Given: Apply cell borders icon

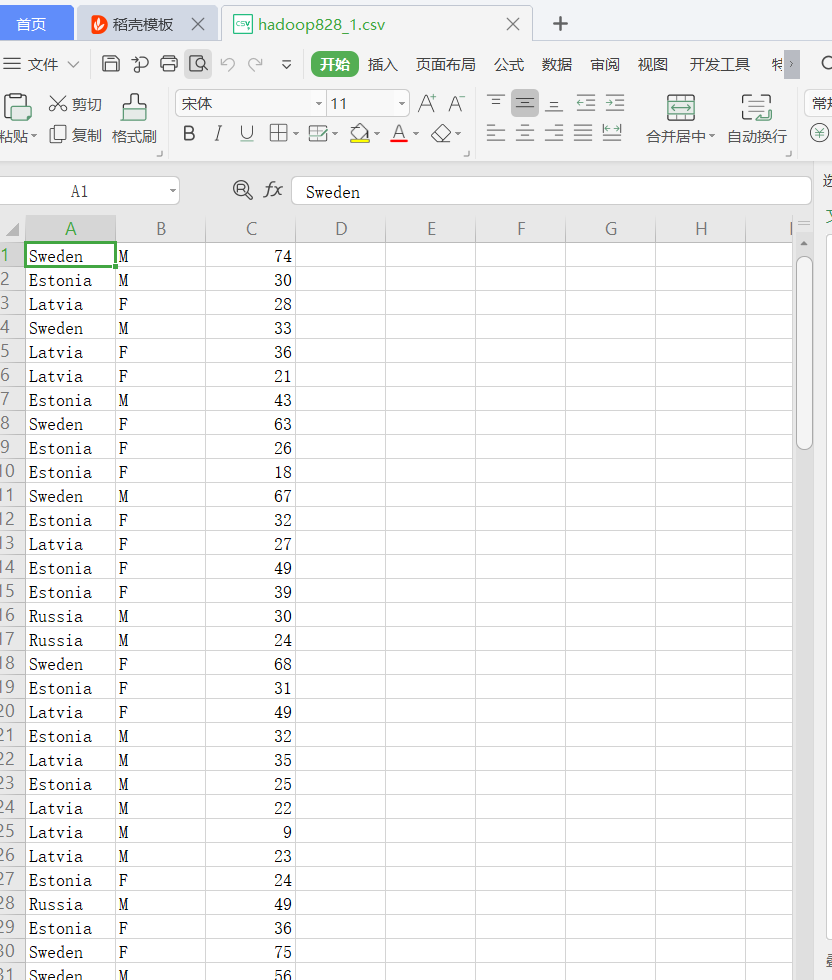Looking at the screenshot, I should click(278, 133).
